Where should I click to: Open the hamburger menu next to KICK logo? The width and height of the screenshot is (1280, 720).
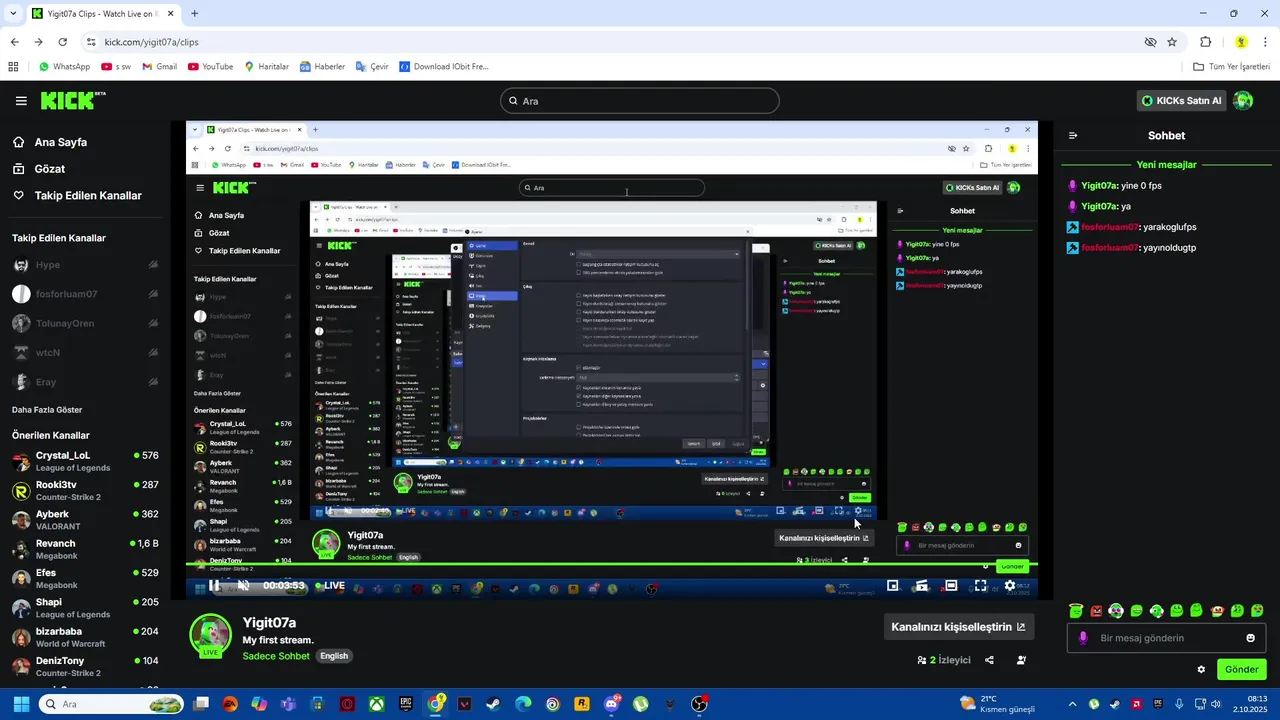21,101
